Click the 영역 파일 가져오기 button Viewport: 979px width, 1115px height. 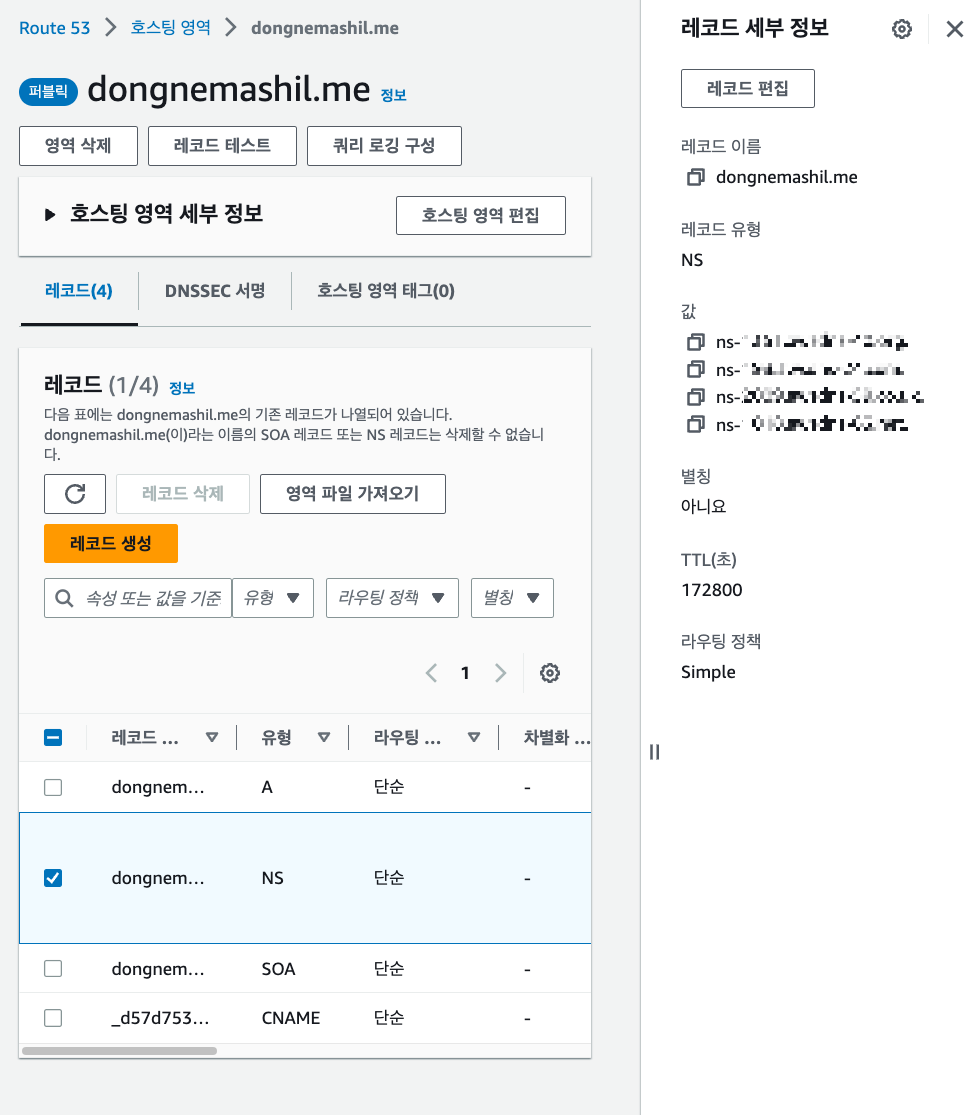pos(353,494)
